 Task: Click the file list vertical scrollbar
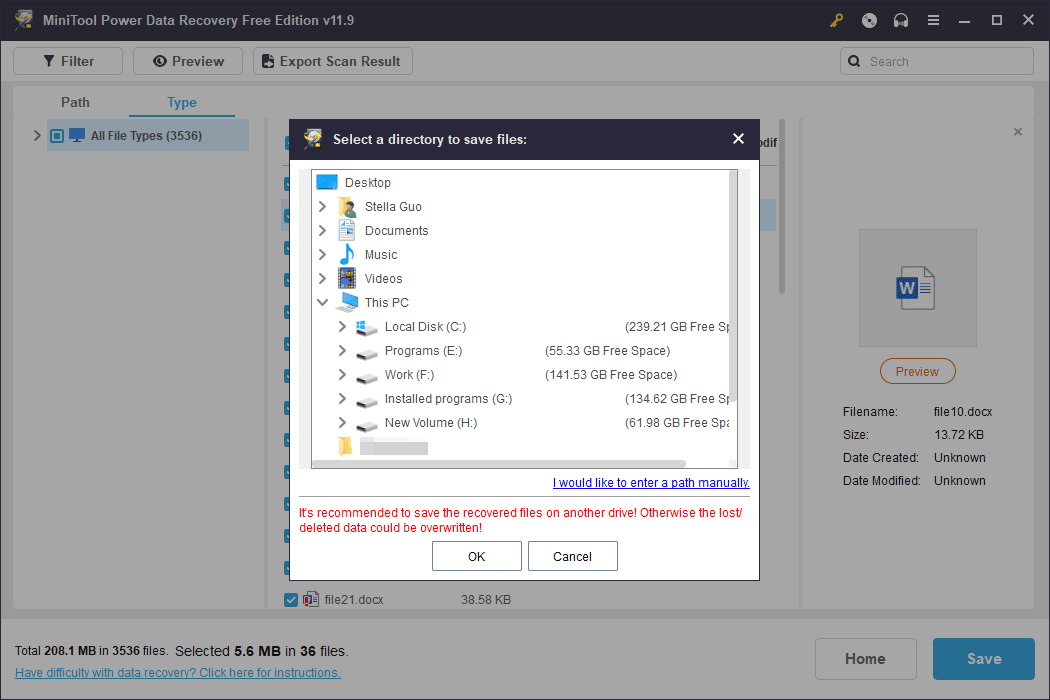pos(781,206)
